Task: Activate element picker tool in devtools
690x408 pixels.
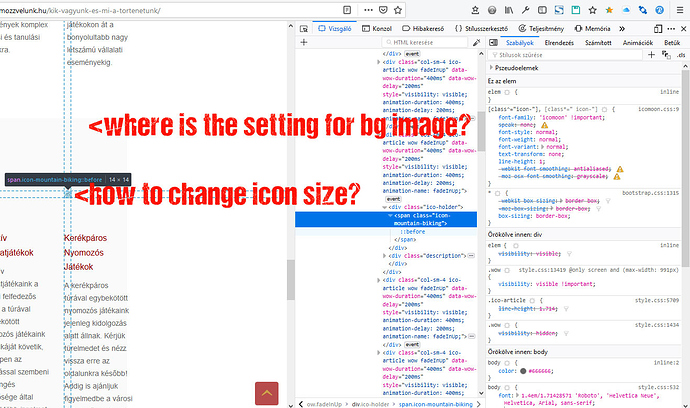Action: click(304, 29)
